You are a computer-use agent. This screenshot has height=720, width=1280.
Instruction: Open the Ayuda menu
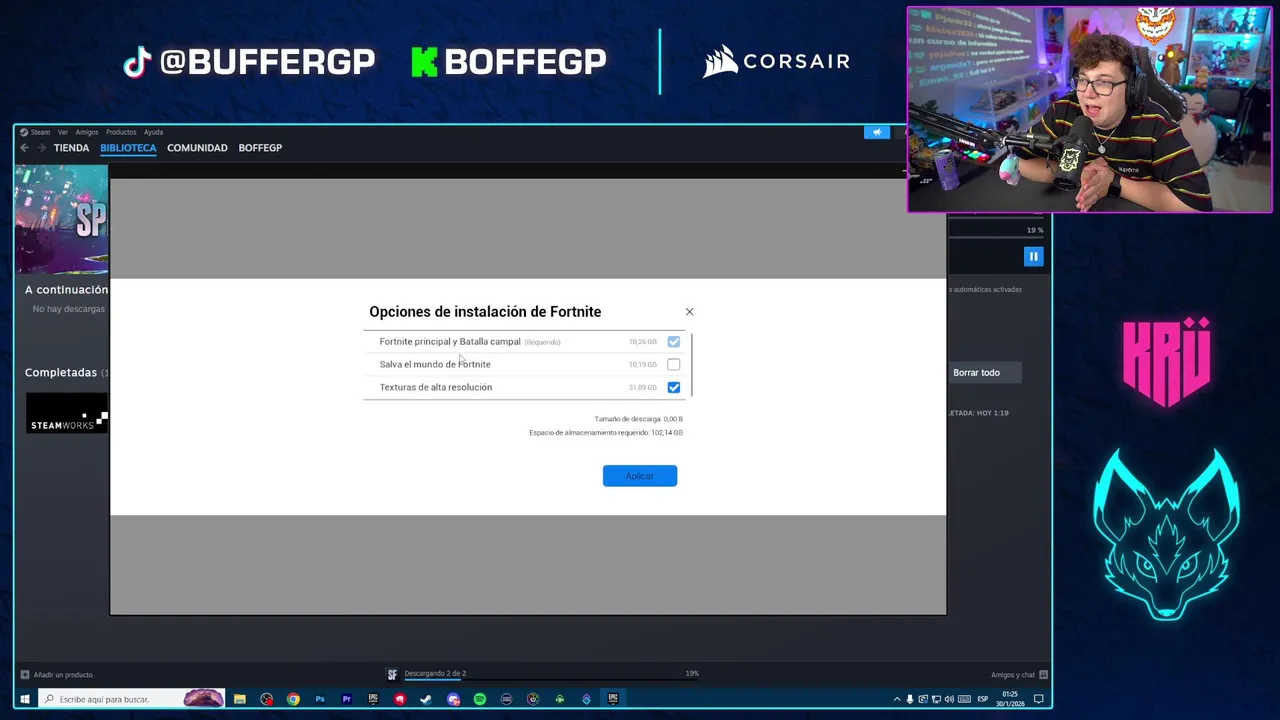pyautogui.click(x=153, y=132)
